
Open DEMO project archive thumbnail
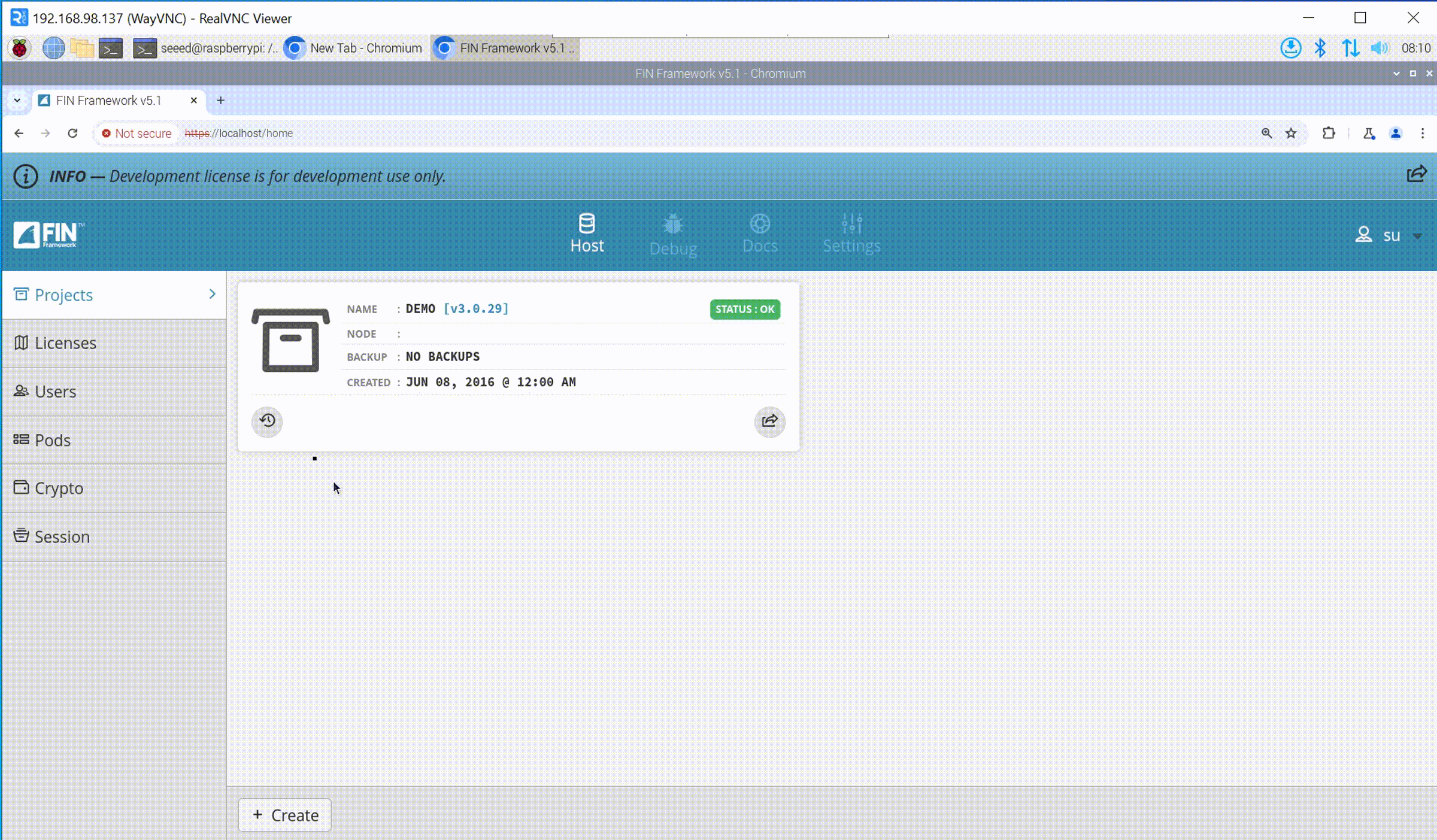290,340
